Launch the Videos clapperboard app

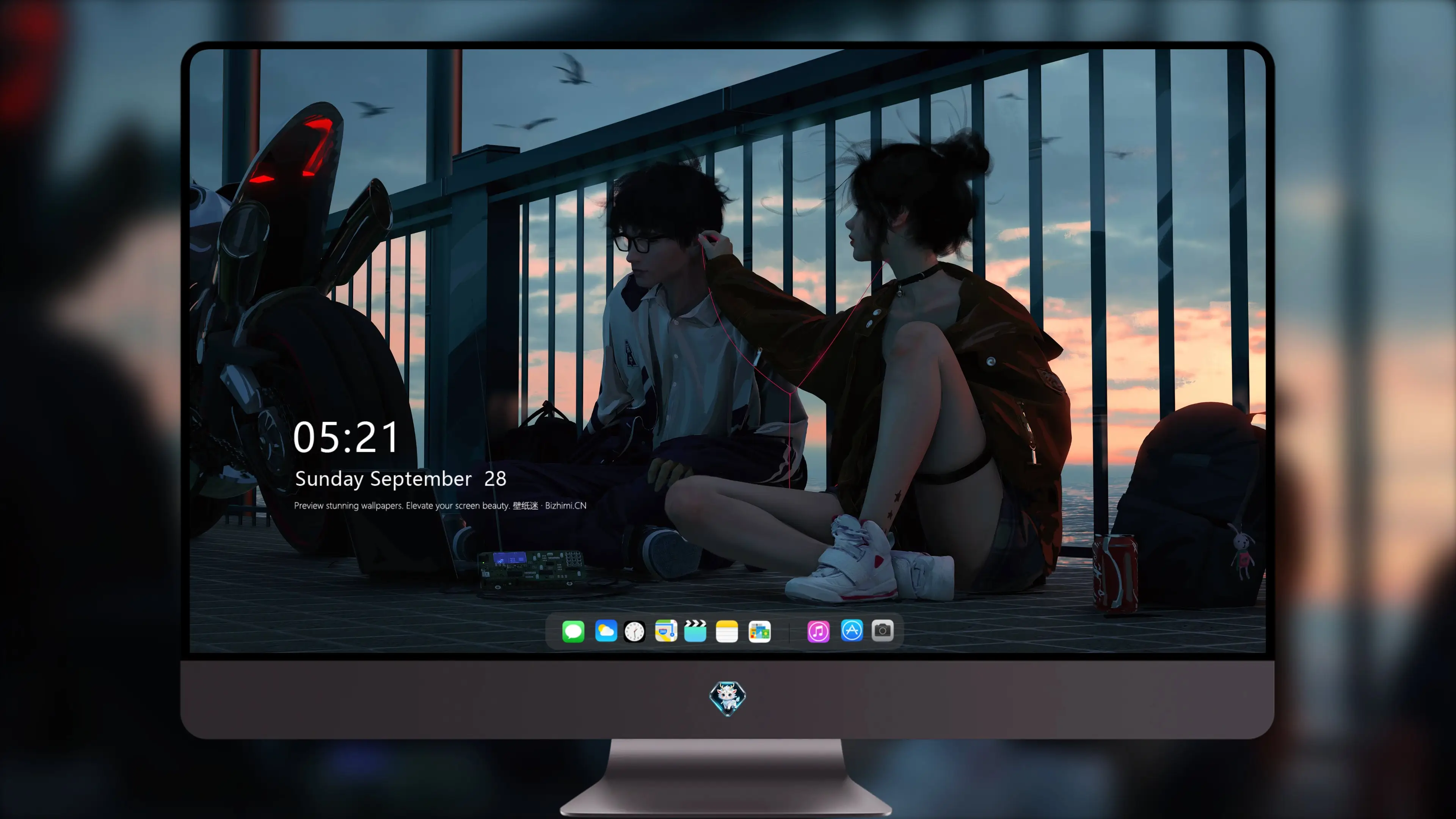click(695, 631)
